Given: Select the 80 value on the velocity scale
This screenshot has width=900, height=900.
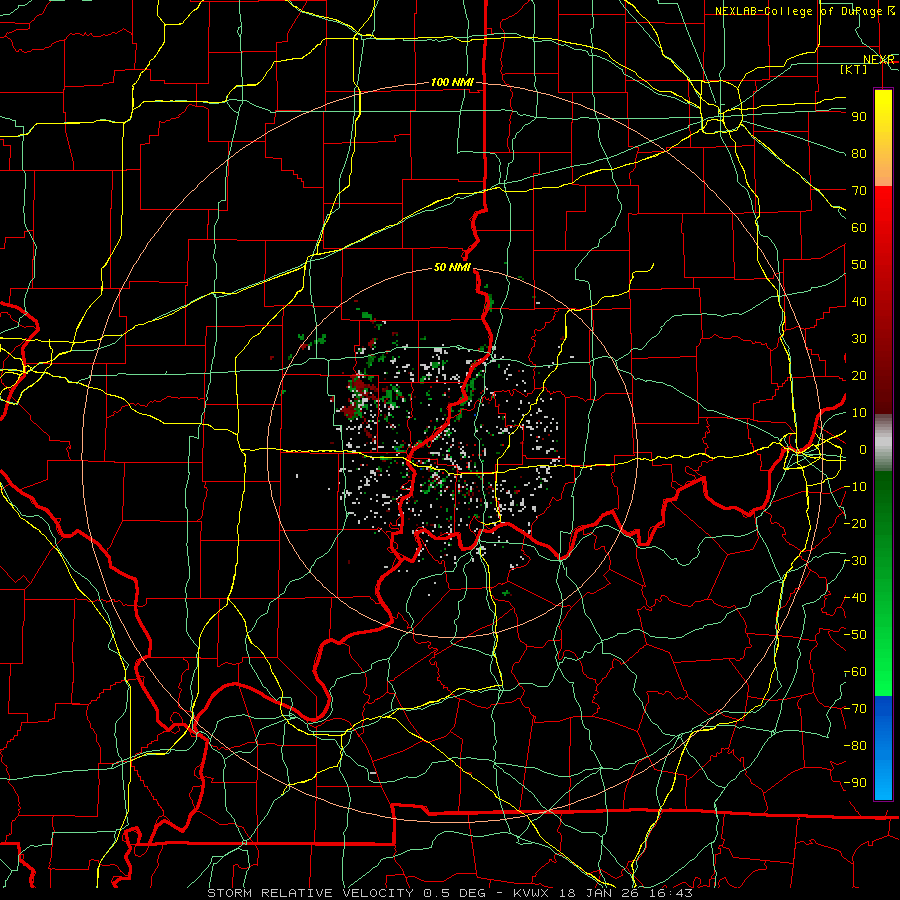Looking at the screenshot, I should click(x=859, y=154).
